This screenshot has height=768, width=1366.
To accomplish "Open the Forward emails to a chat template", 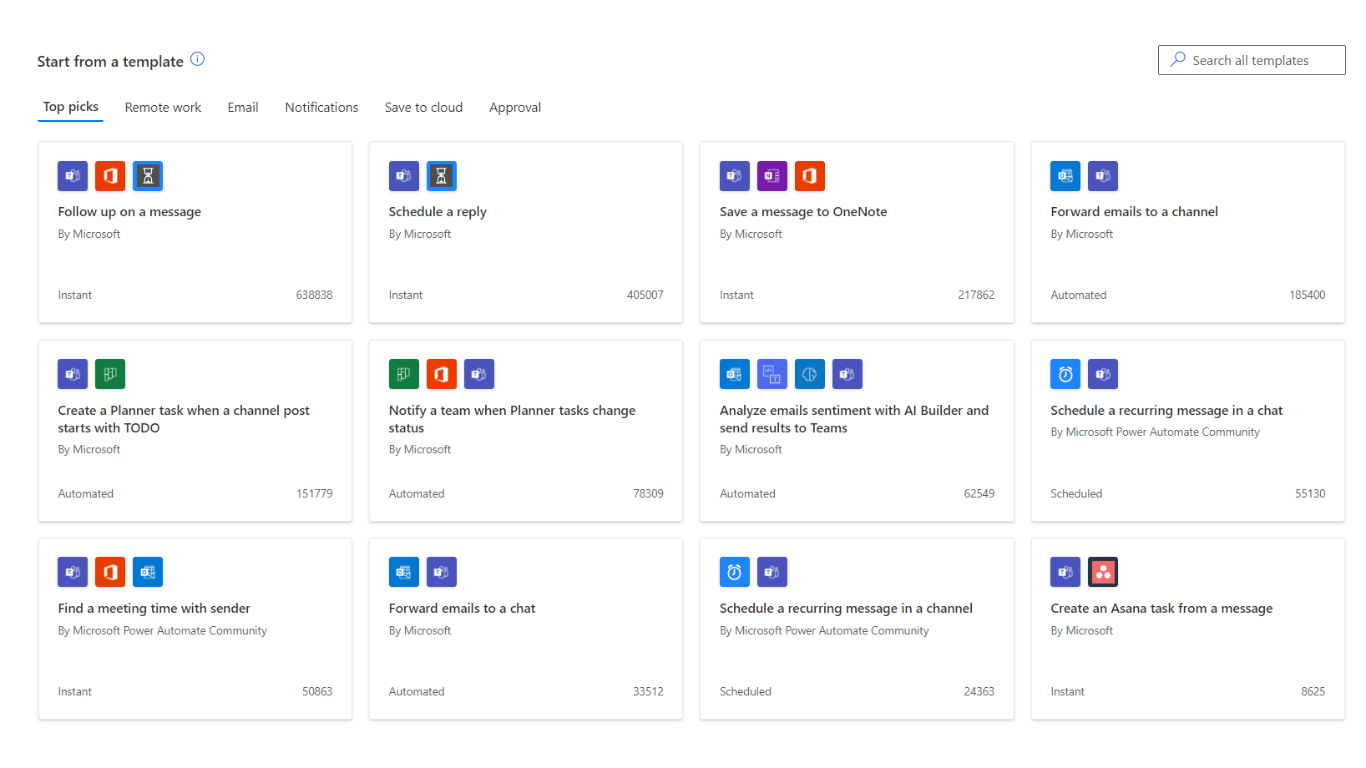I will point(526,629).
